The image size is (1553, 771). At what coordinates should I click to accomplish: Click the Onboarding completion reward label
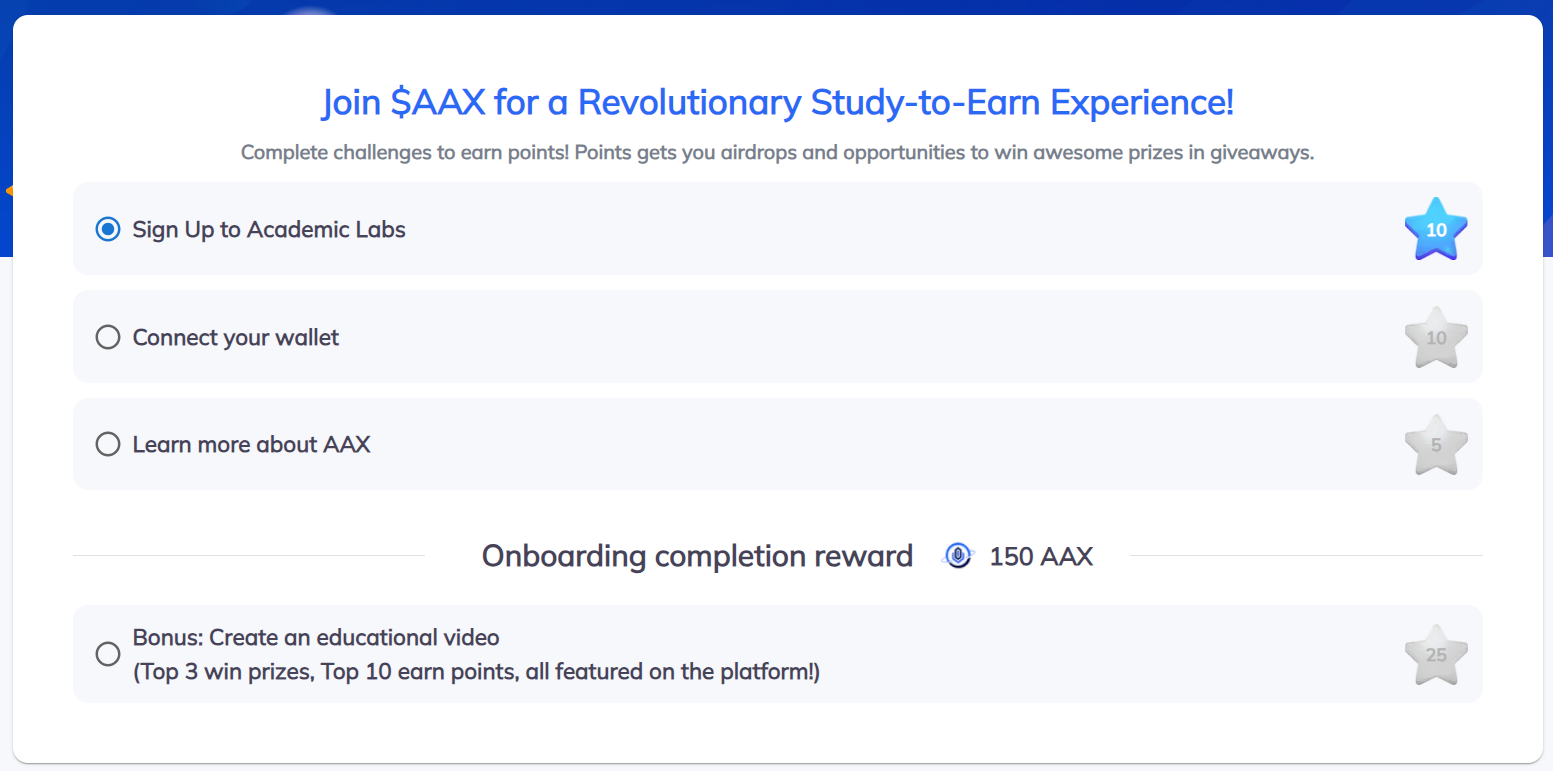(697, 556)
